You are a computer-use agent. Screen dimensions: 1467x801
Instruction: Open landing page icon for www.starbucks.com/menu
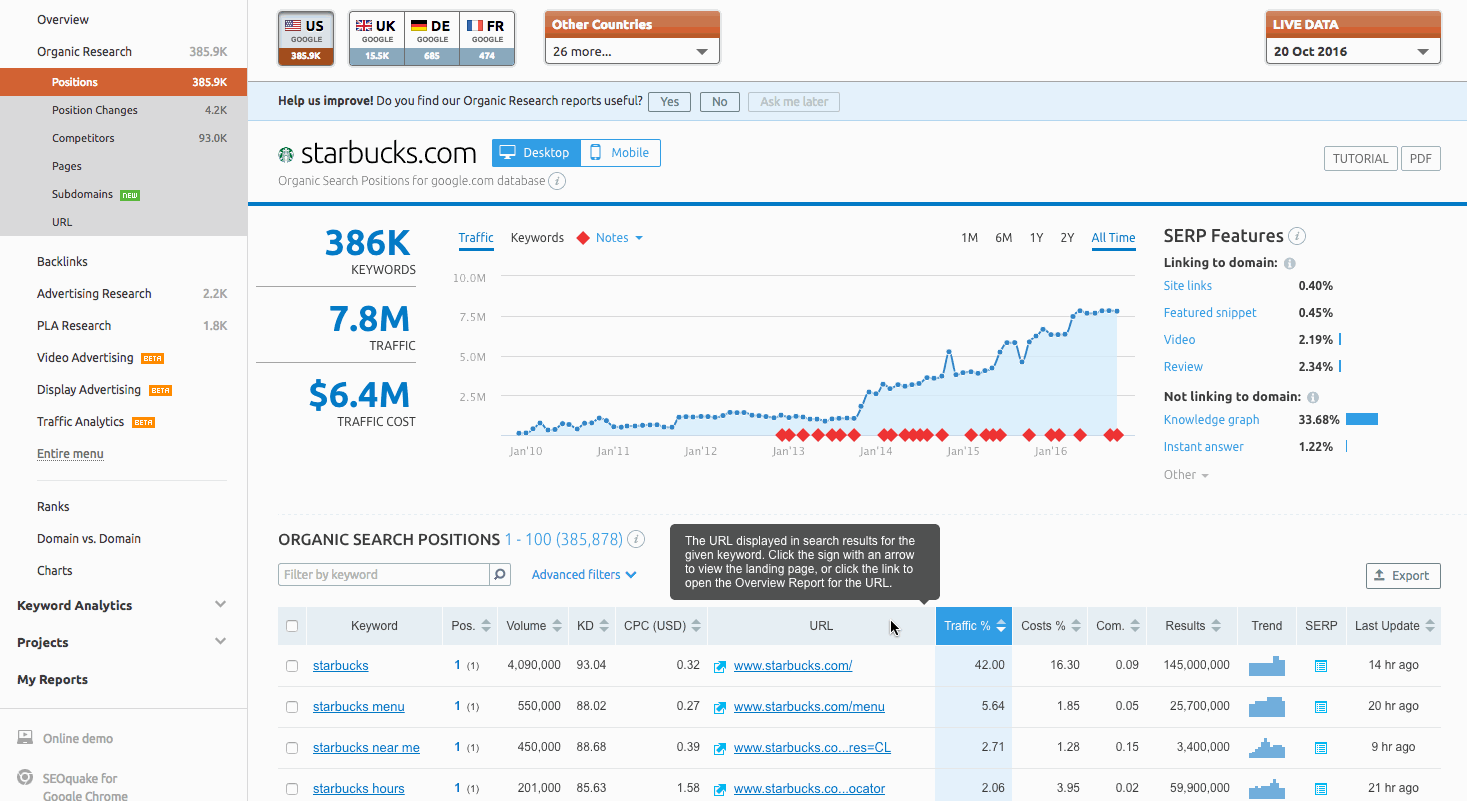tap(719, 707)
